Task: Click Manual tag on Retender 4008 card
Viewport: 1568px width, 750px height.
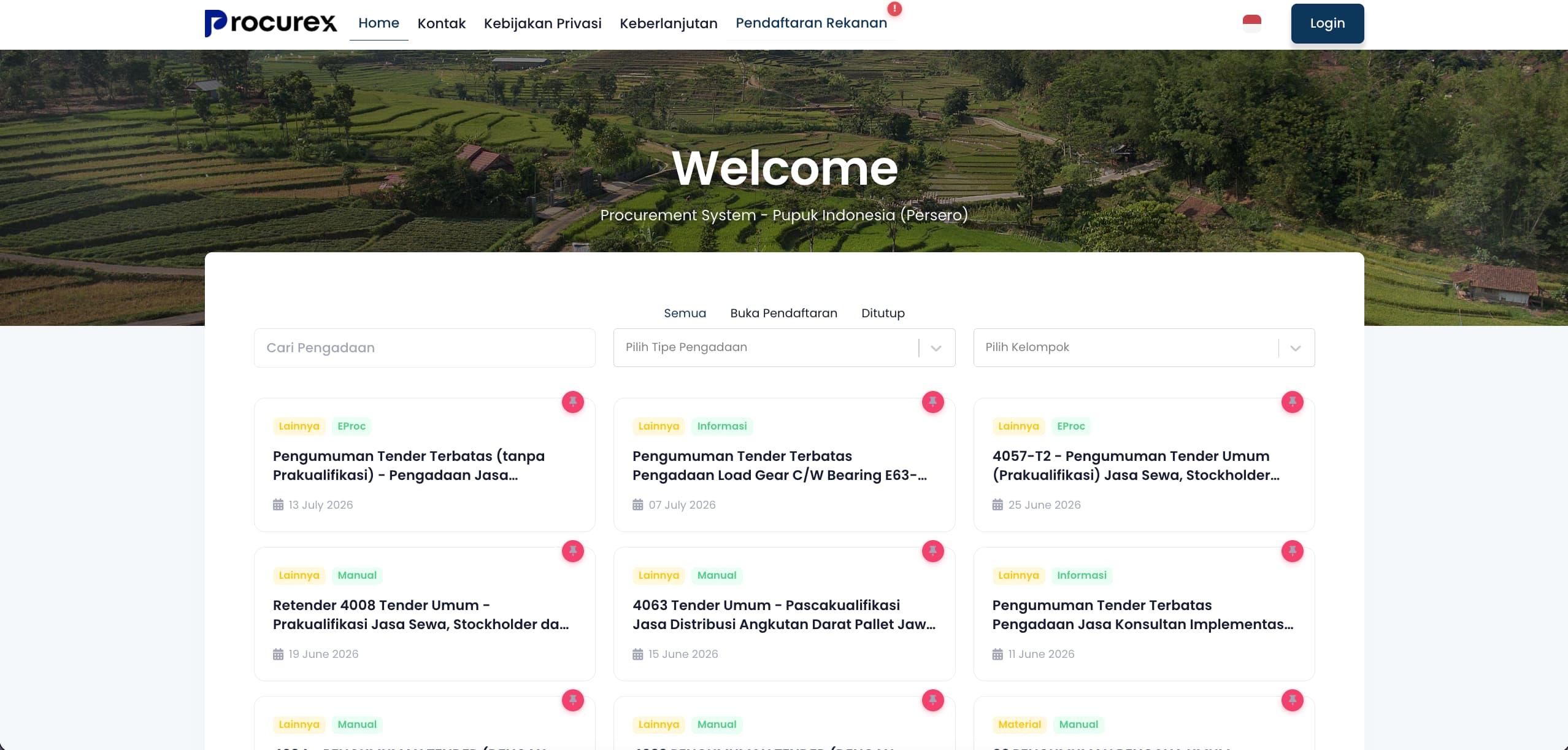Action: (x=357, y=575)
